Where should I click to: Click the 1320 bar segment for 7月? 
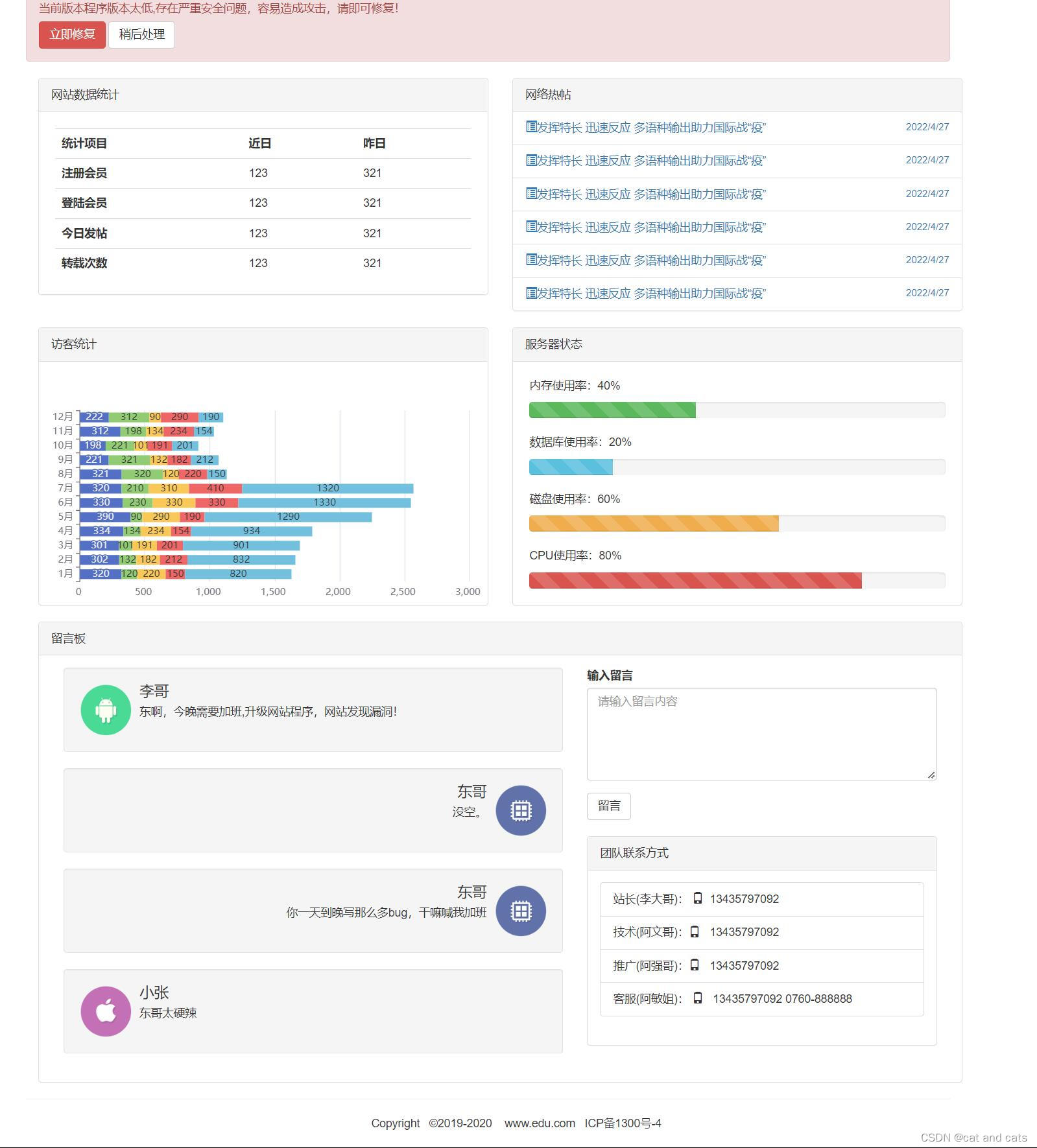click(x=328, y=488)
